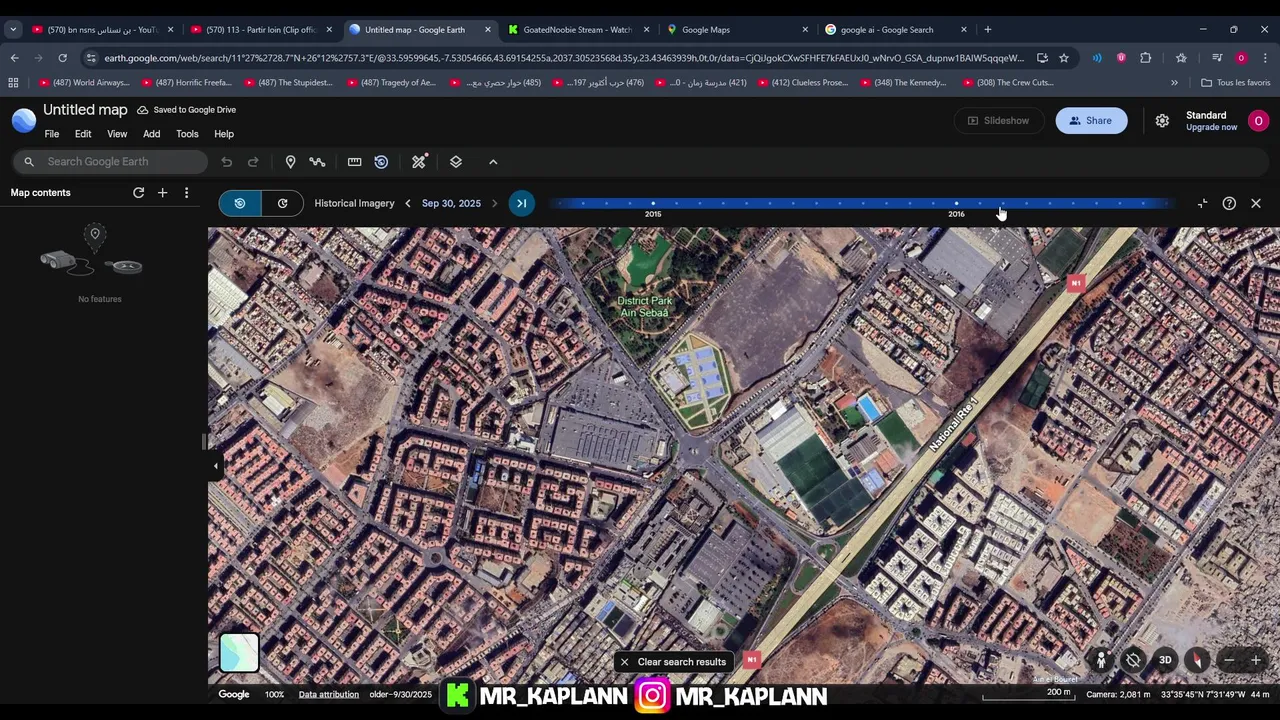This screenshot has height=720, width=1280.
Task: Click the Share button
Action: point(1091,120)
